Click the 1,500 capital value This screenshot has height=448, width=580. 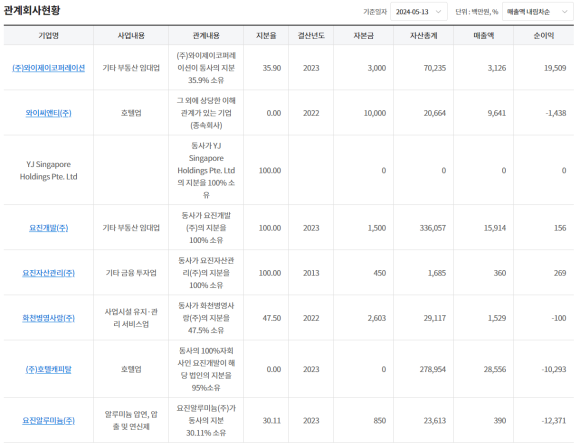(x=377, y=228)
